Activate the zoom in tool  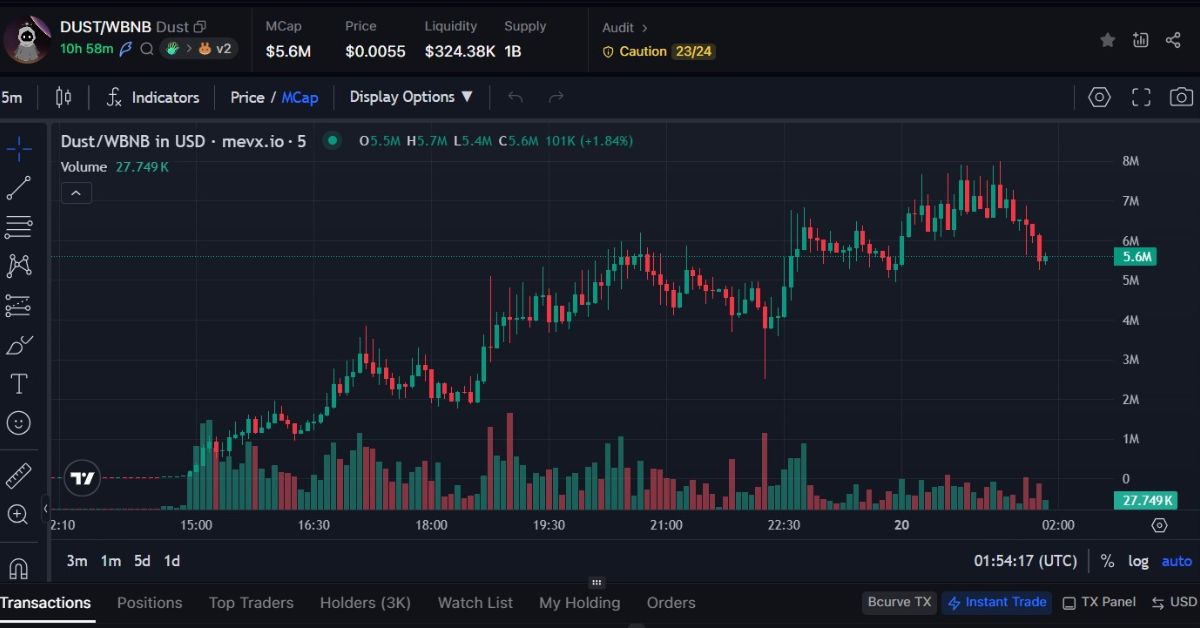point(19,515)
